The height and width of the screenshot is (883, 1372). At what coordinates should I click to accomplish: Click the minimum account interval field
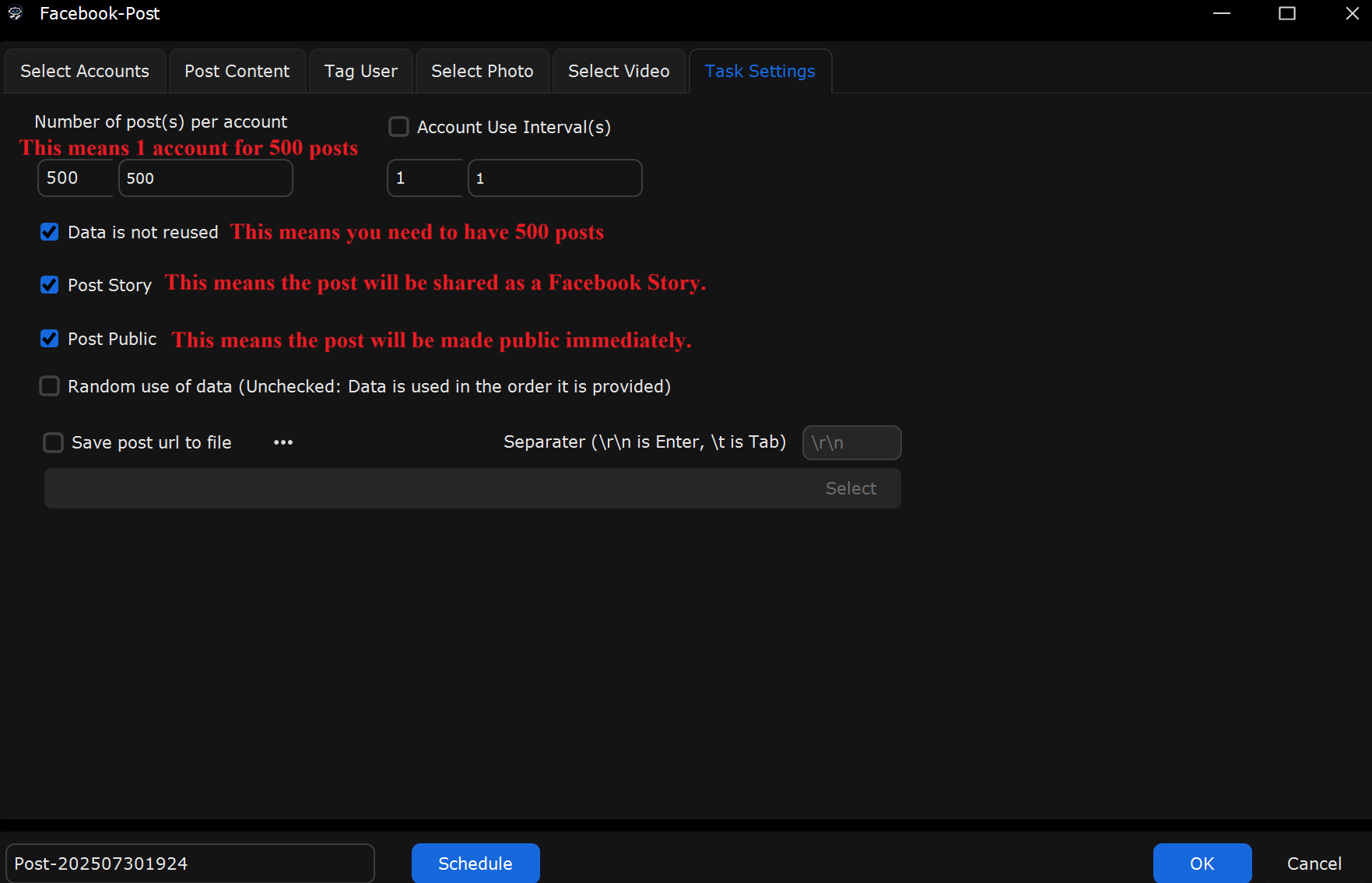[425, 178]
